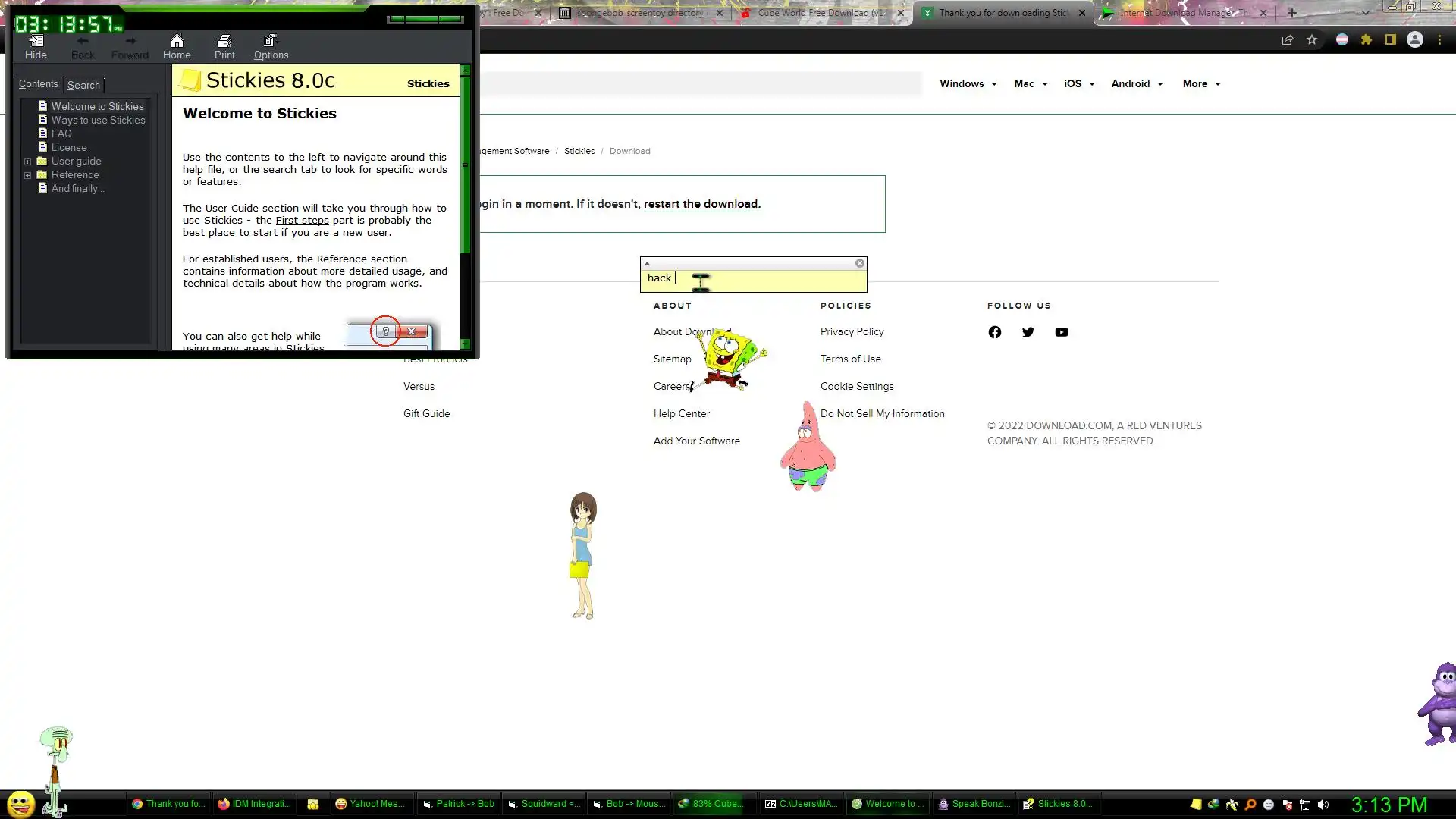The width and height of the screenshot is (1456, 819).
Task: Click the Print icon in help toolbar
Action: 224,46
